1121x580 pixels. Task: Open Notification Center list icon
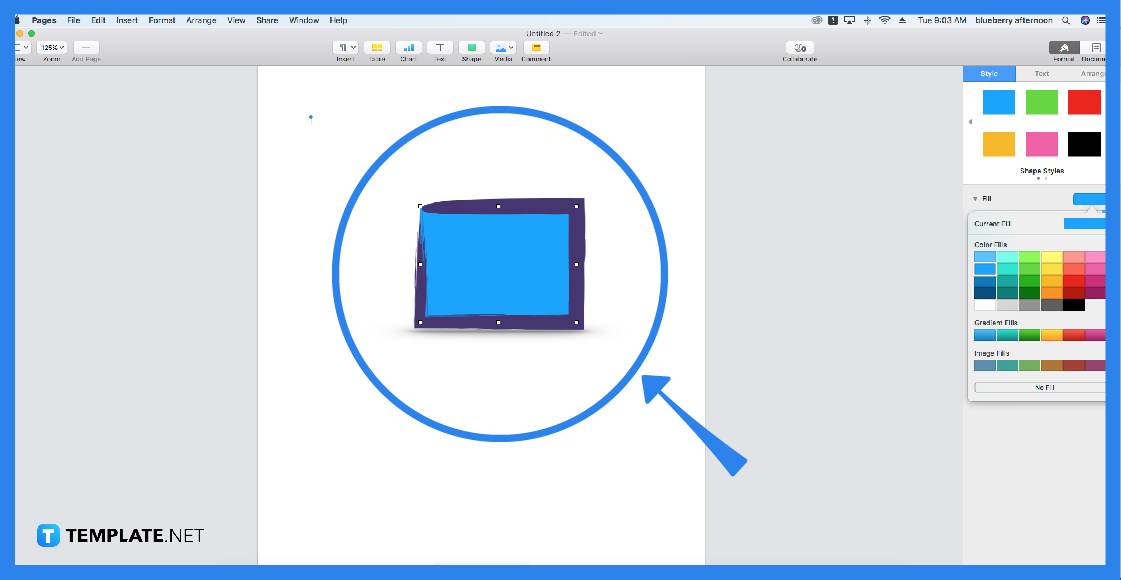tap(1102, 21)
